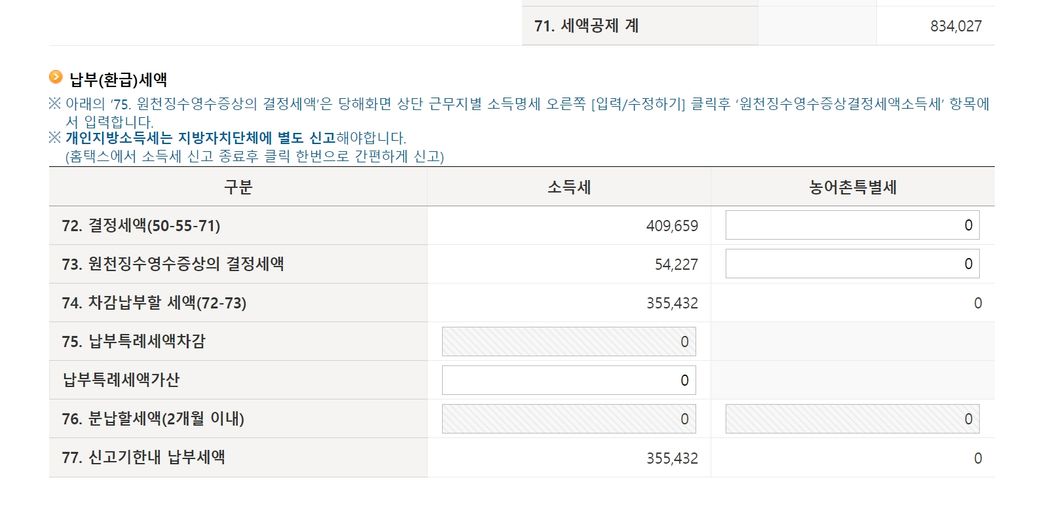Select the 834,027 세액공제 total value

coord(955,27)
